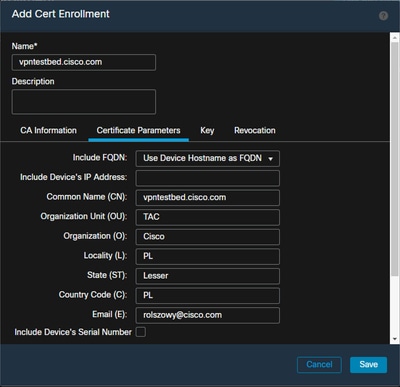Screen dimensions: 400x387
Task: Go to the Revocation tab
Action: 255,130
